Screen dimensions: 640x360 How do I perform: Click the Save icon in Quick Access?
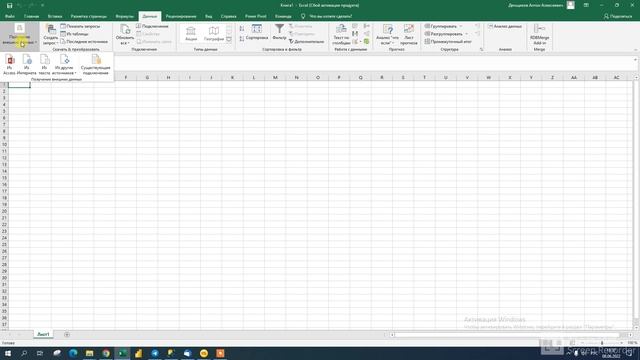point(9,5)
